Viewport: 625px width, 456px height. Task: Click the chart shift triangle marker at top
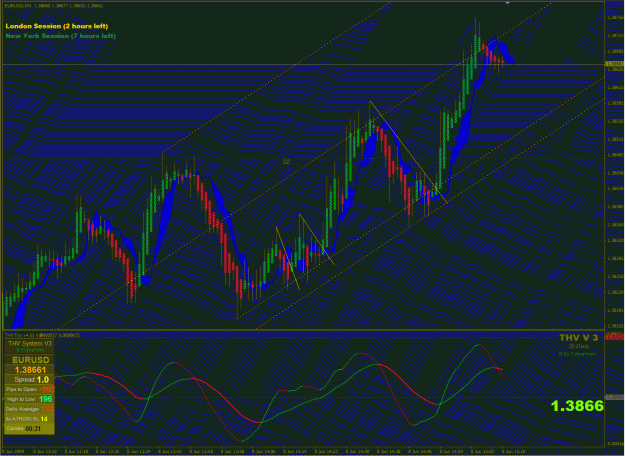point(507,2)
